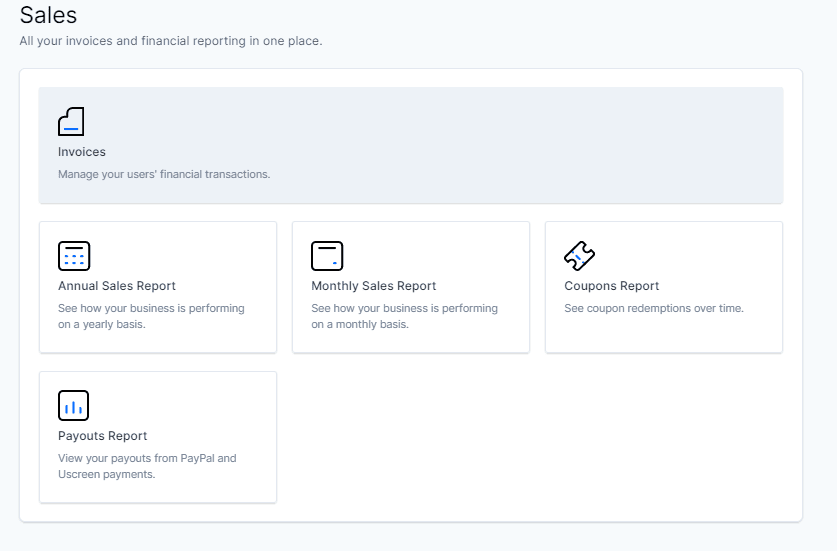837x551 pixels.
Task: Click the Sales page heading
Action: click(x=49, y=15)
